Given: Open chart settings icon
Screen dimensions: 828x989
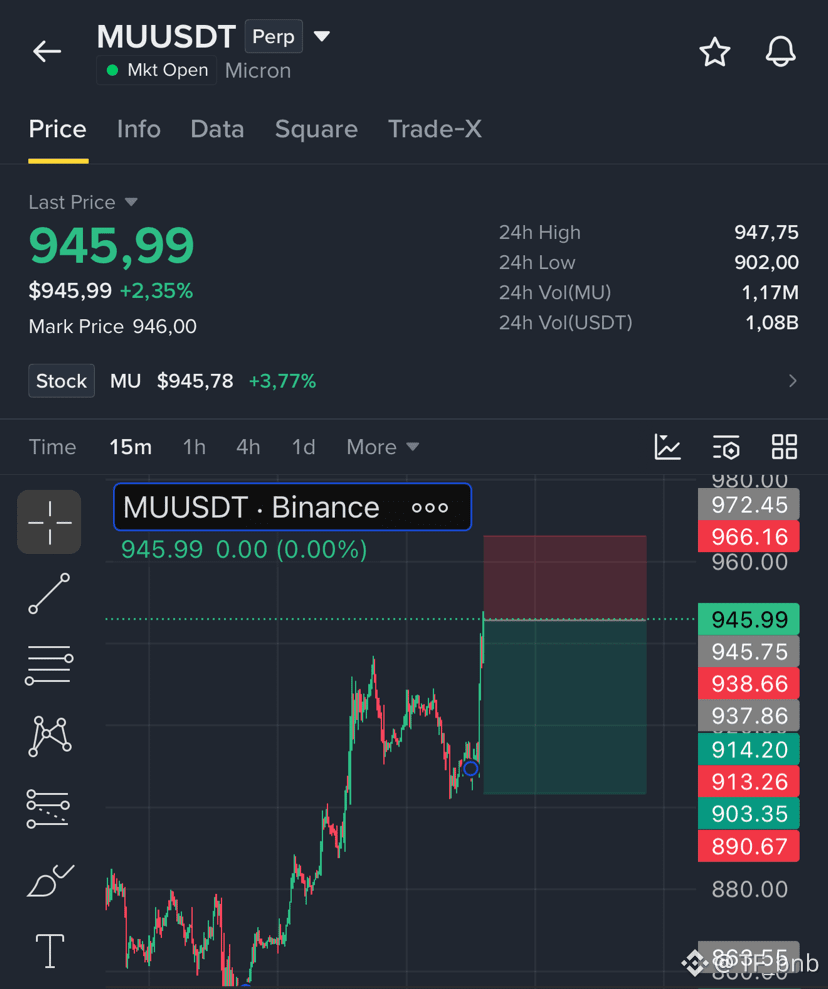Looking at the screenshot, I should click(726, 447).
